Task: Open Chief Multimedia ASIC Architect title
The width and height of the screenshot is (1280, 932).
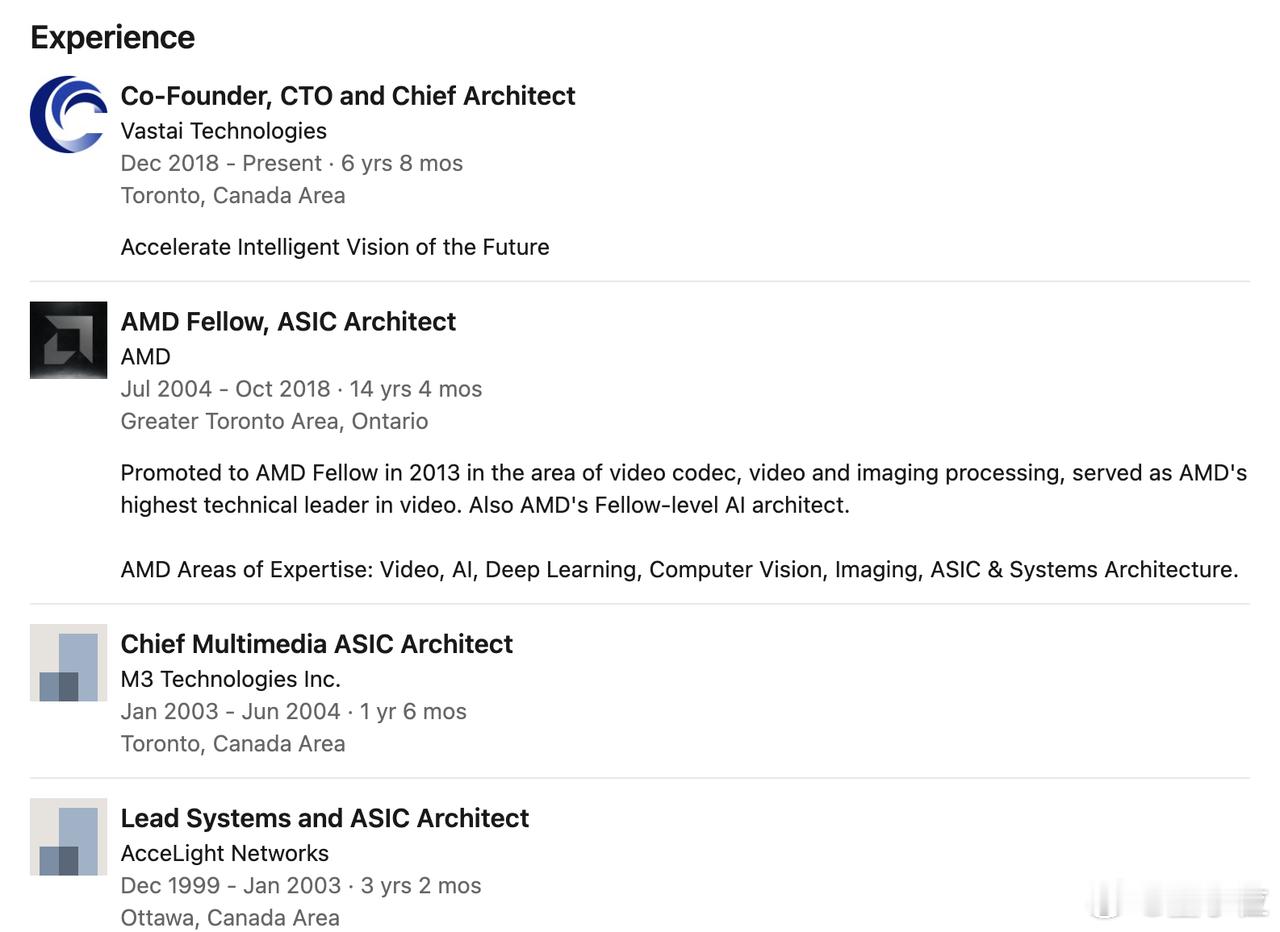Action: coord(317,644)
